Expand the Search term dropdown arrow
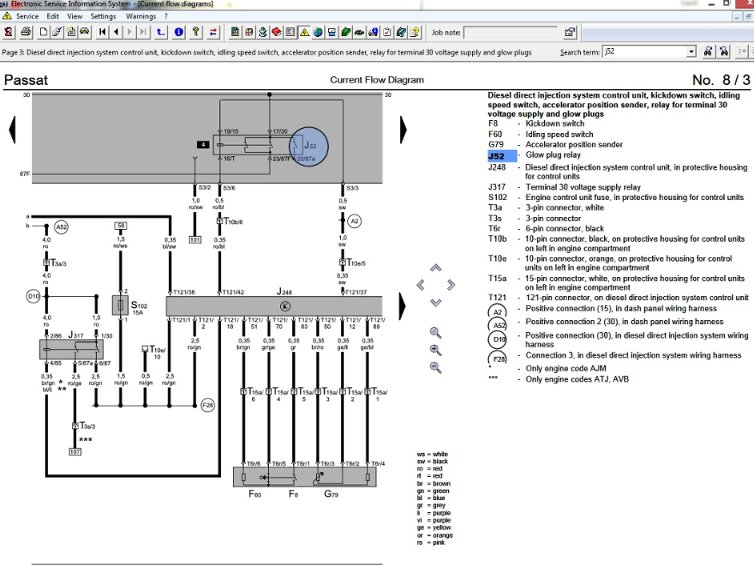The height and width of the screenshot is (566, 754). (x=691, y=51)
